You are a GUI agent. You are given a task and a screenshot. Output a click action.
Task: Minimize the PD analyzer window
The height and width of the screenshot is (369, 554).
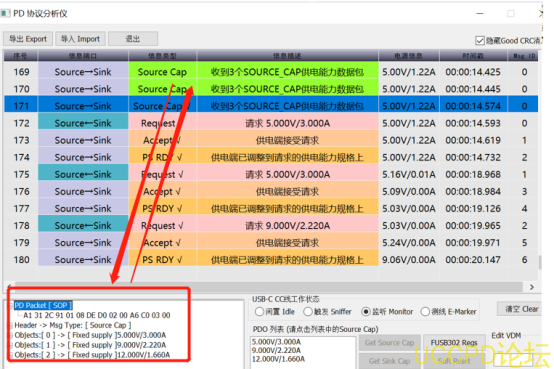(x=480, y=13)
